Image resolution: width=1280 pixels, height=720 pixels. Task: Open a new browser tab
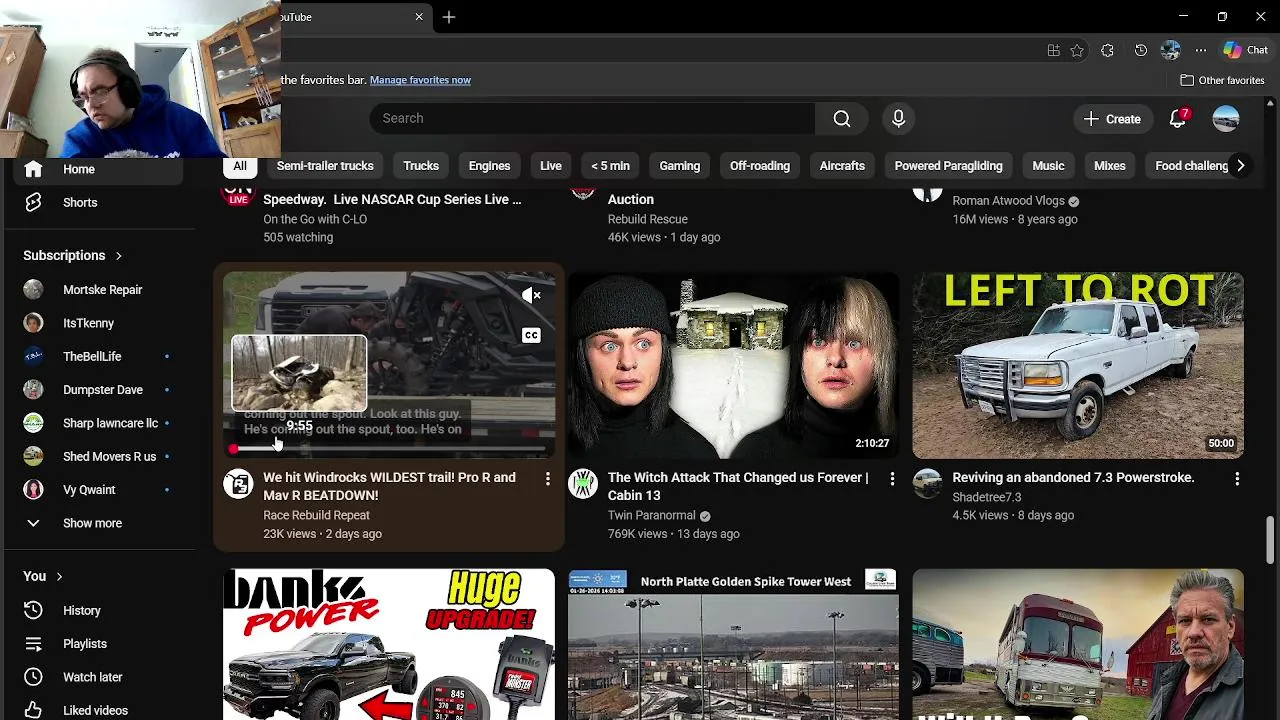[x=449, y=17]
